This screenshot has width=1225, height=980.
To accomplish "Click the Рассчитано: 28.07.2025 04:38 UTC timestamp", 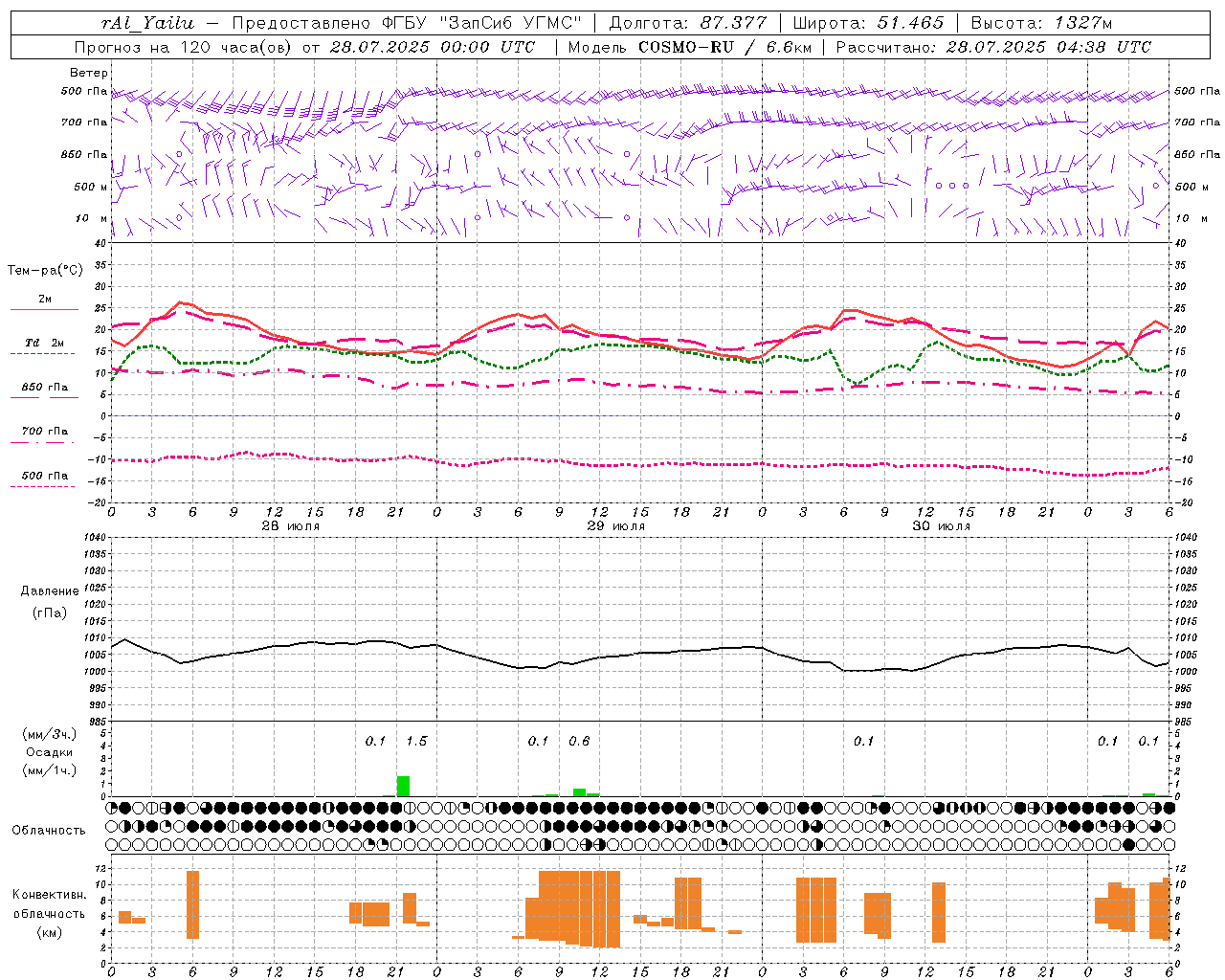I will click(x=993, y=47).
